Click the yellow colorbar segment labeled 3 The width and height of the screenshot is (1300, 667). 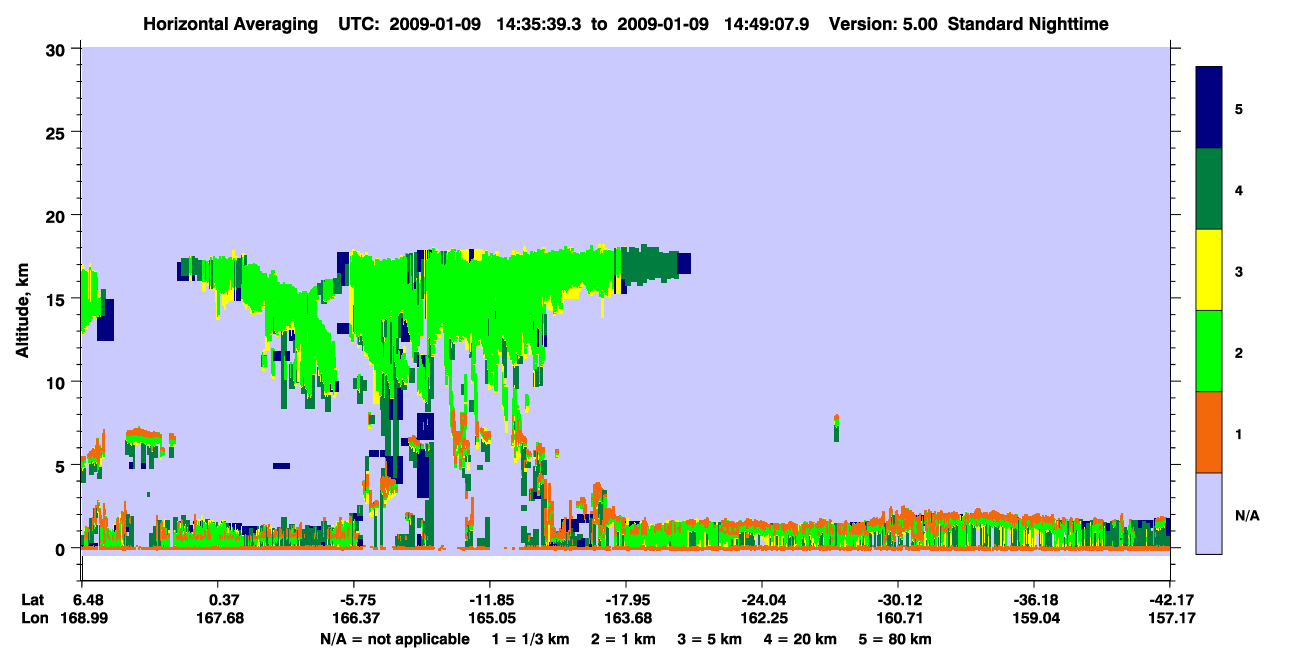1209,270
